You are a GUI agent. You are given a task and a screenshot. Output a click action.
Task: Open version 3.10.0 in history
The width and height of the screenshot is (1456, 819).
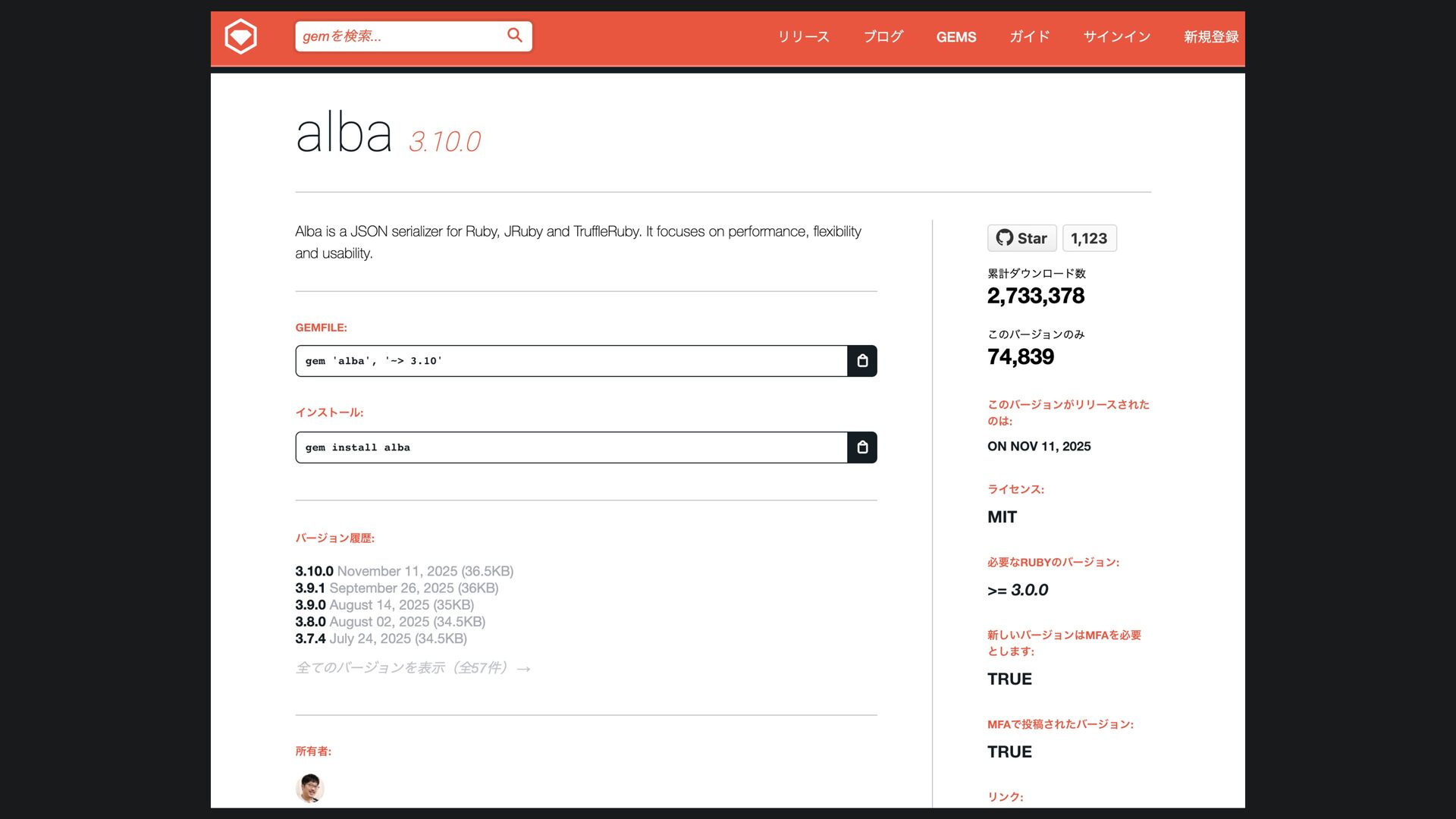pos(314,571)
